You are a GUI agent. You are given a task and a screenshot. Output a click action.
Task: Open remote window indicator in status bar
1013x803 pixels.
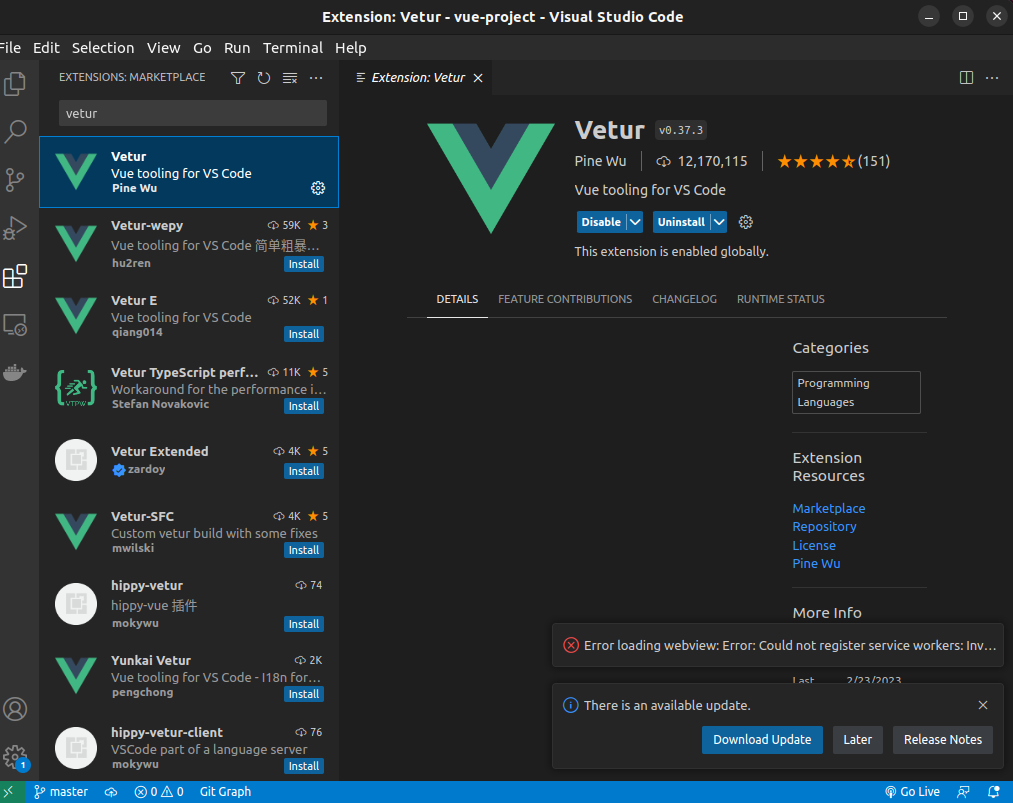click(10, 791)
